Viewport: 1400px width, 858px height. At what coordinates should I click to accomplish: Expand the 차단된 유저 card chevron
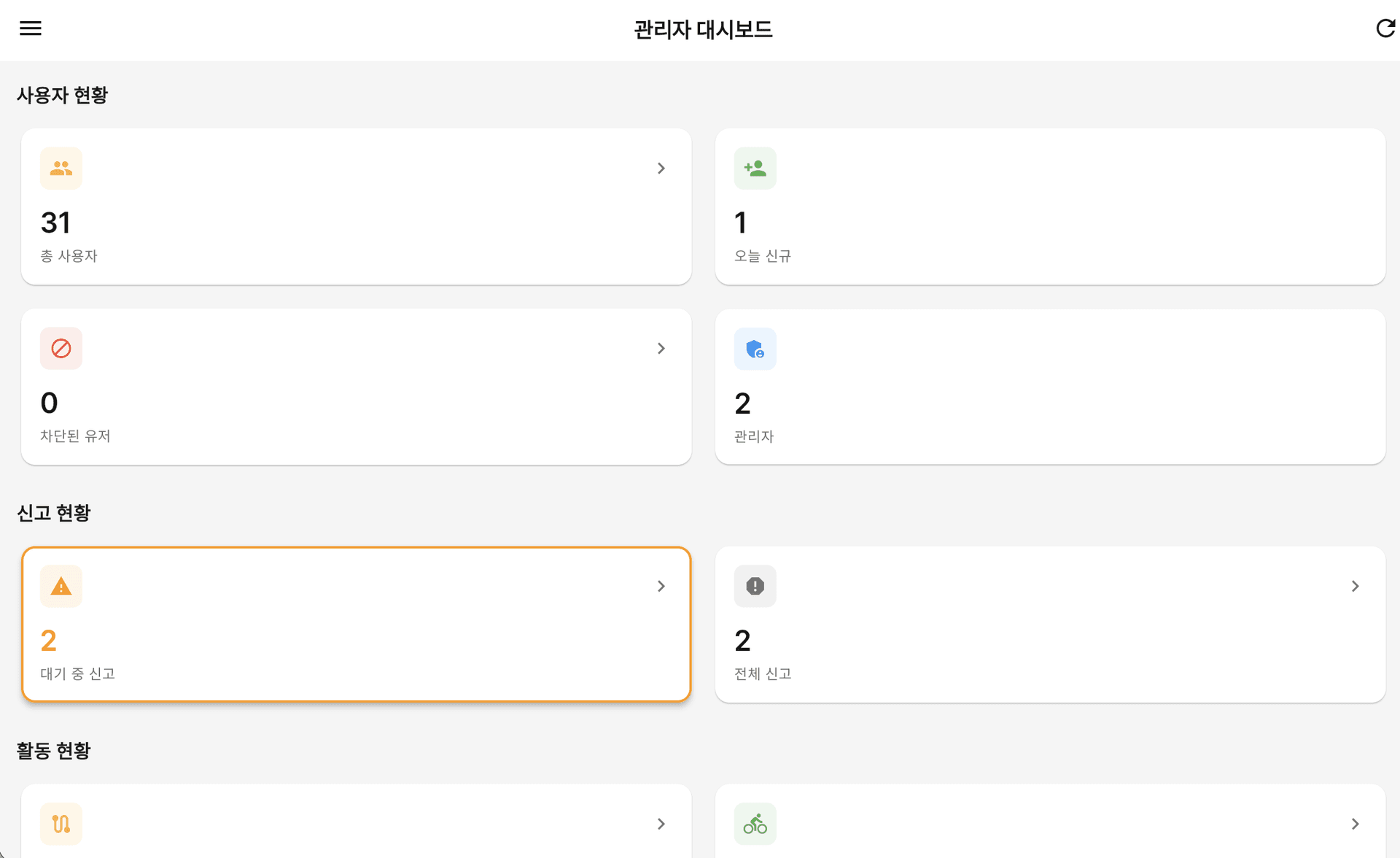coord(661,349)
